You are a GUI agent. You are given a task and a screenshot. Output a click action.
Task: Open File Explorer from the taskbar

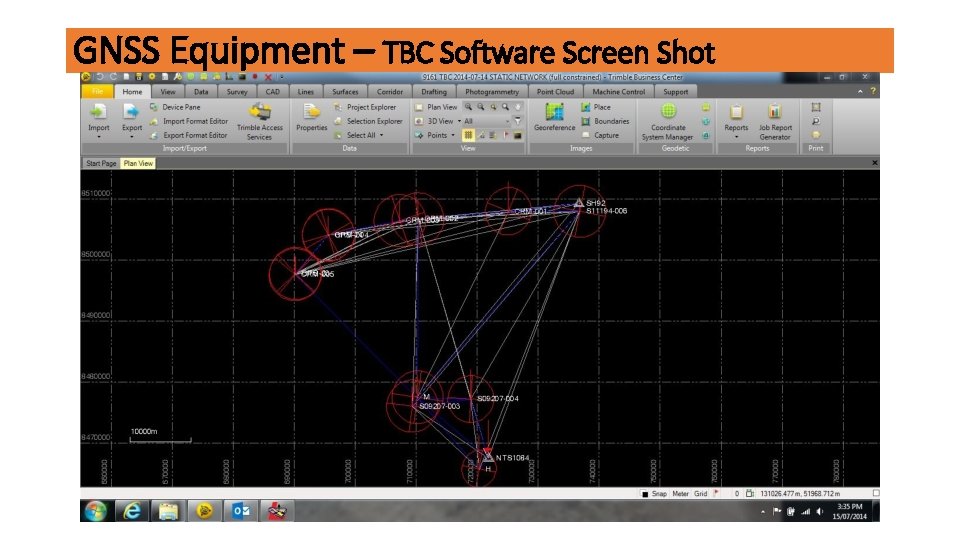[168, 511]
